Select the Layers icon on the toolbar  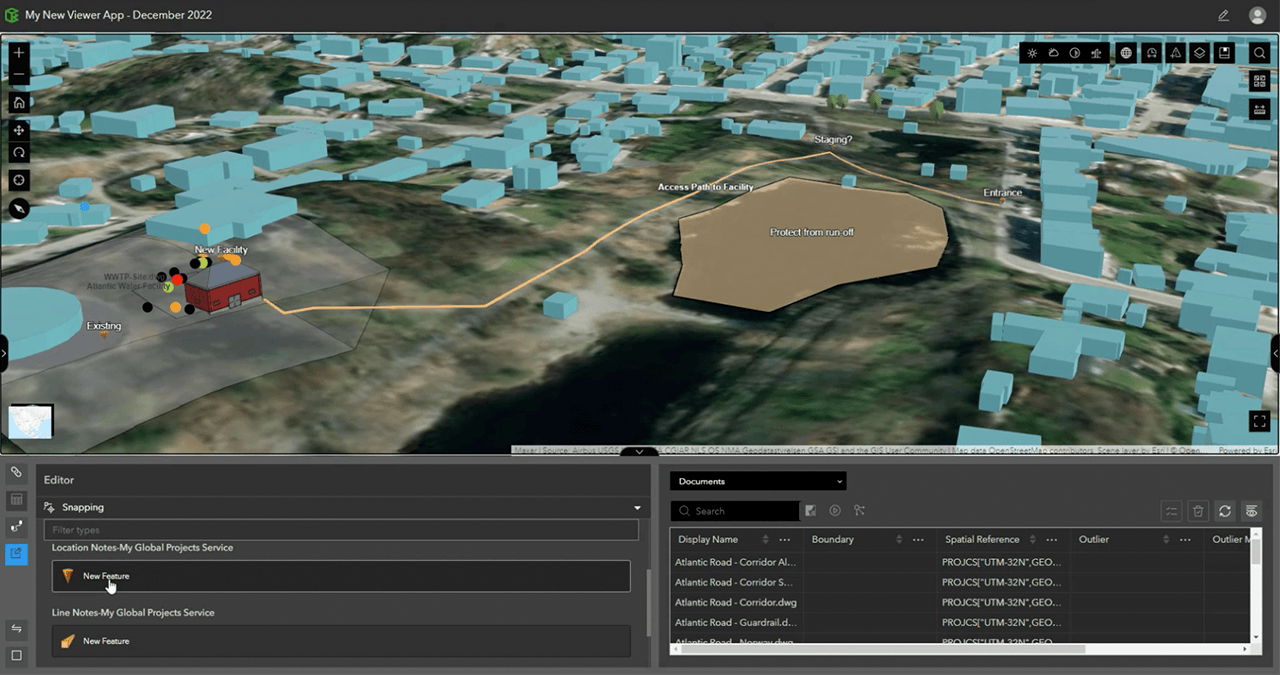[1199, 53]
